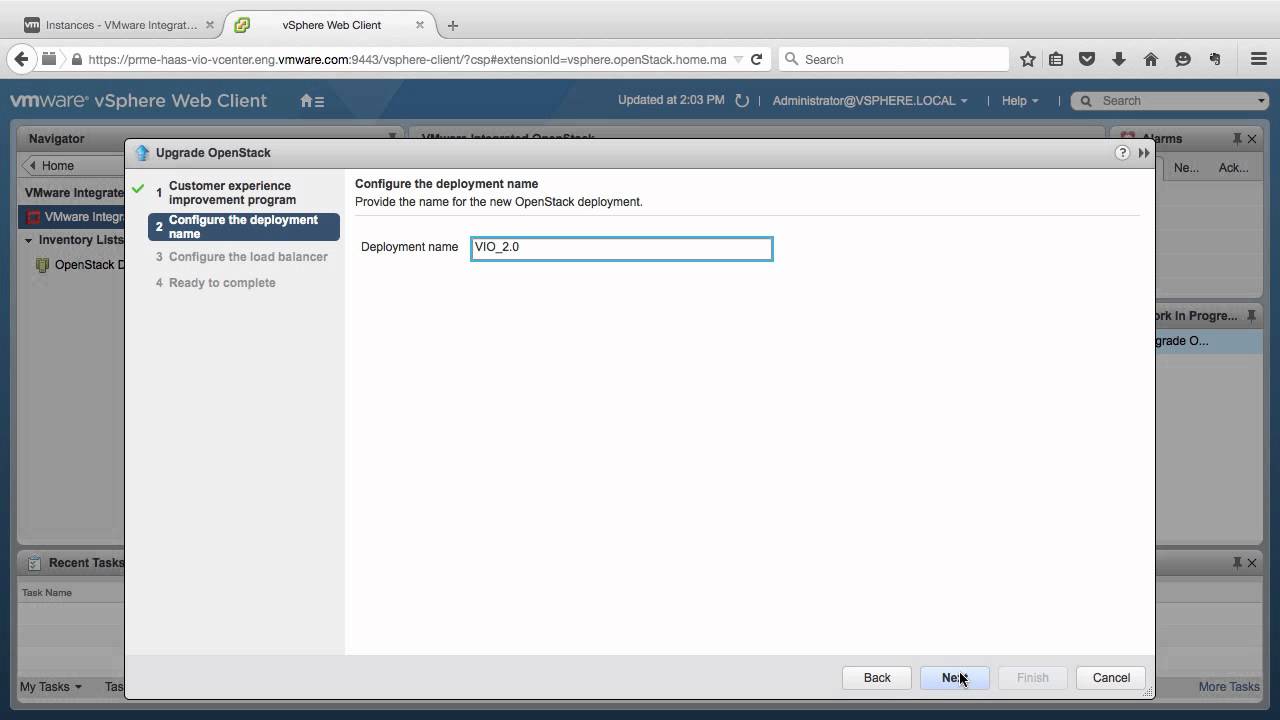The height and width of the screenshot is (720, 1280).
Task: Open help for the Upgrade OpenStack wizard
Action: pos(1122,153)
